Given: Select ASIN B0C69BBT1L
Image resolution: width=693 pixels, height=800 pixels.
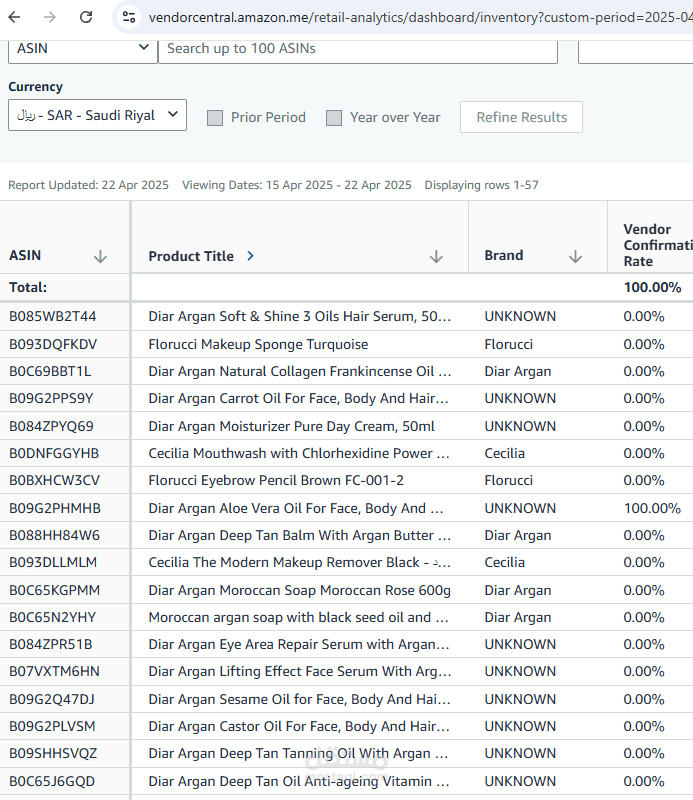Looking at the screenshot, I should (x=50, y=371).
